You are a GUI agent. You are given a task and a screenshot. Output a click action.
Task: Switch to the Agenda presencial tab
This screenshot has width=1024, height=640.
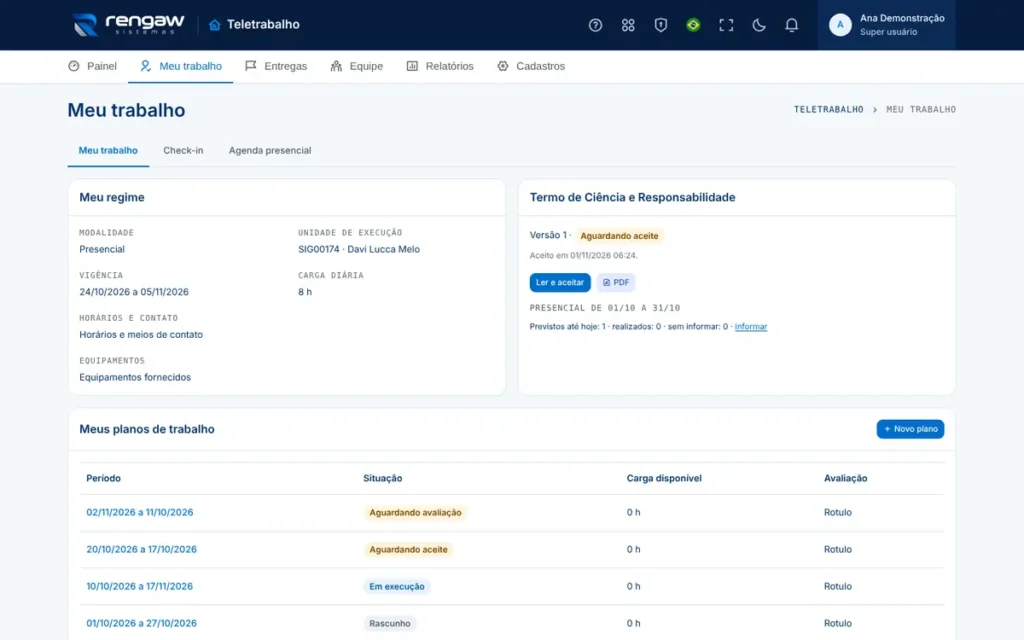pos(270,150)
